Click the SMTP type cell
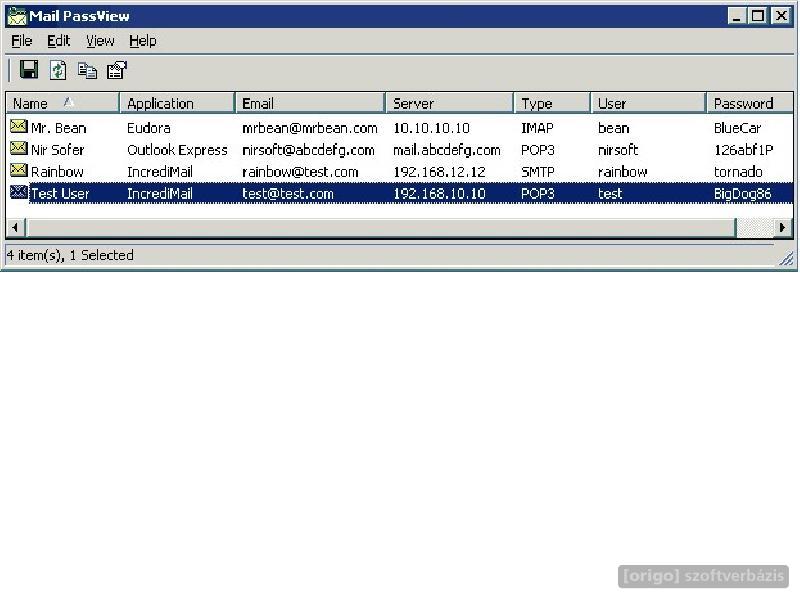The height and width of the screenshot is (600, 800). (x=538, y=172)
